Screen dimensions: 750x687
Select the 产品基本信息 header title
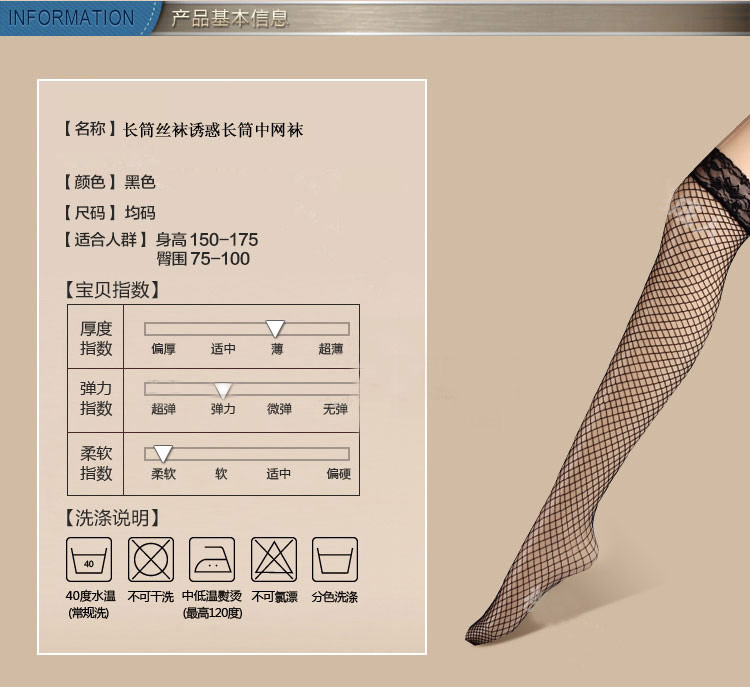(229, 18)
